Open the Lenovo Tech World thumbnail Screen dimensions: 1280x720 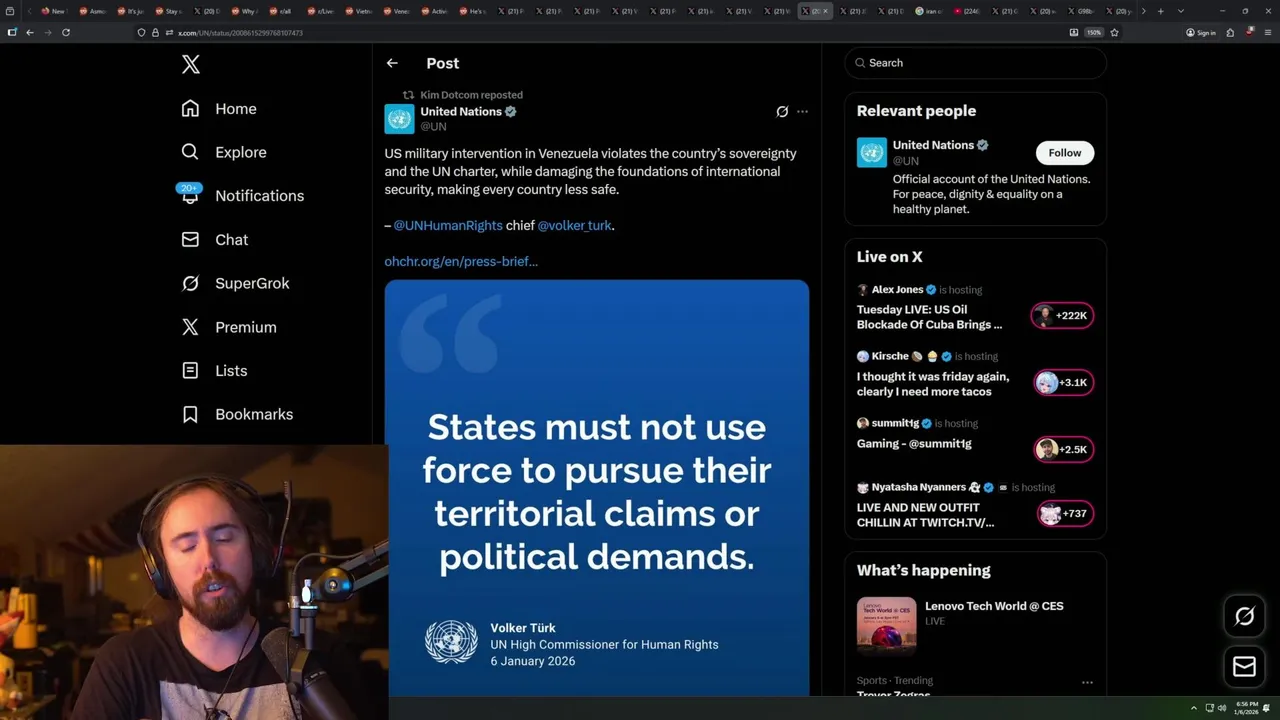point(886,626)
